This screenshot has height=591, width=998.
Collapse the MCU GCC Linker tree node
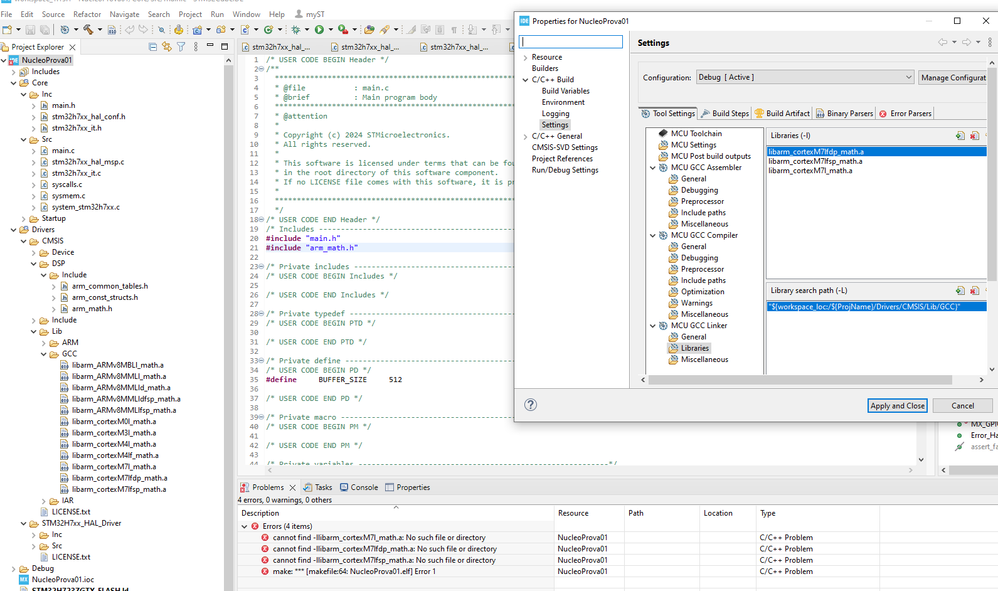pyautogui.click(x=651, y=325)
